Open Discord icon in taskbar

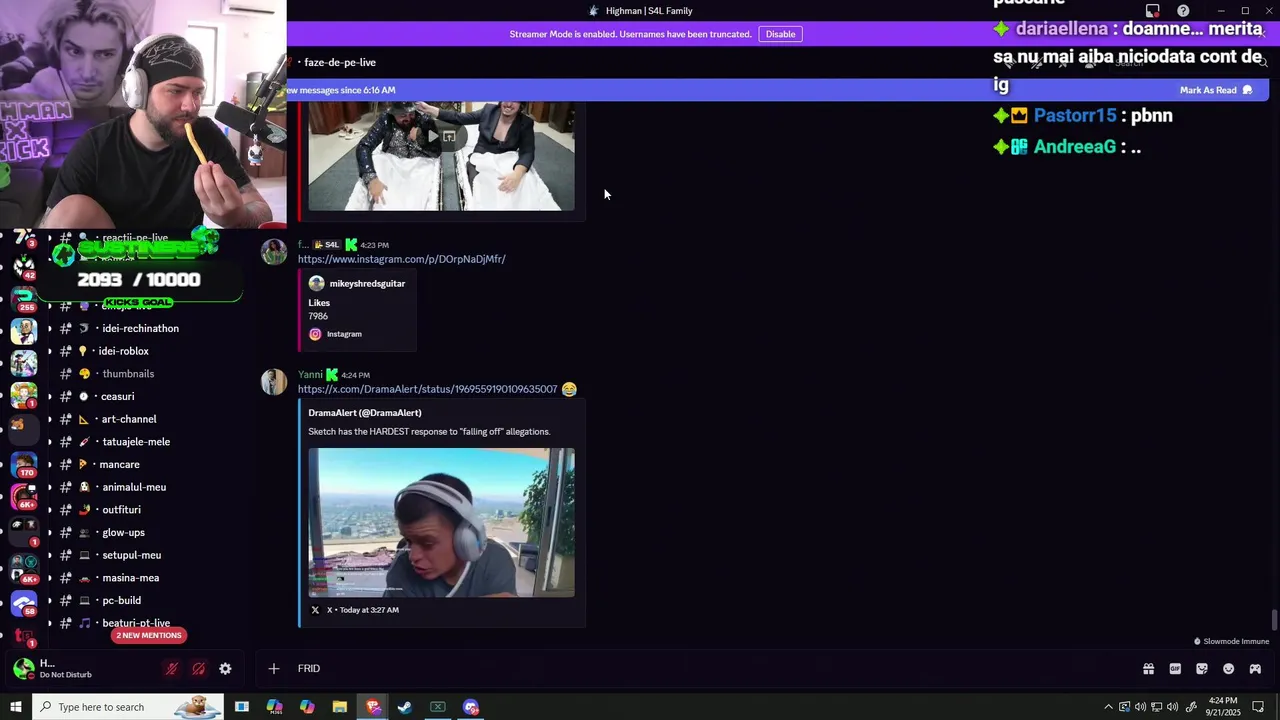click(x=471, y=707)
